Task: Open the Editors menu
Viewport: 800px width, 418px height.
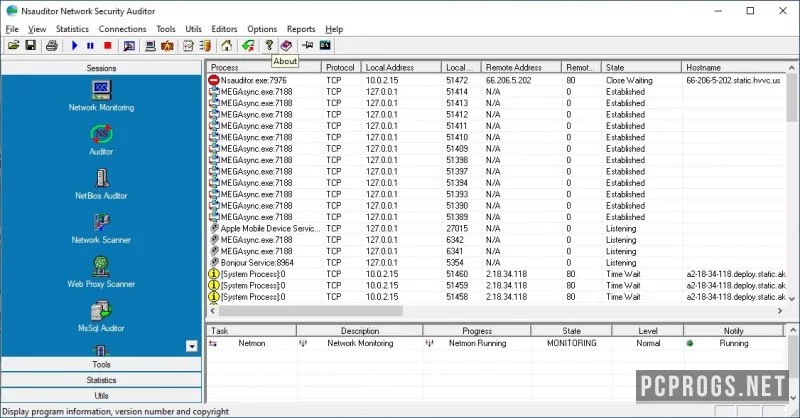Action: [224, 29]
